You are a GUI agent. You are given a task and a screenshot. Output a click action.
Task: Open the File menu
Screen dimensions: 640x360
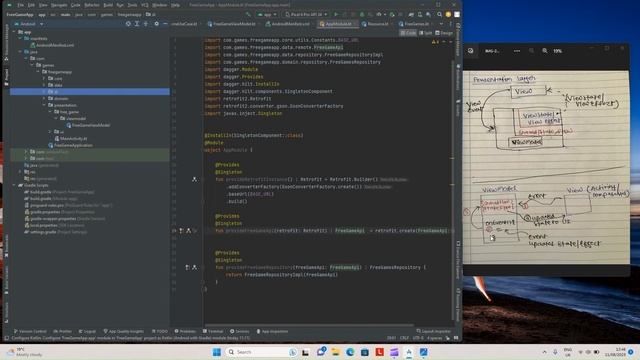pos(20,5)
